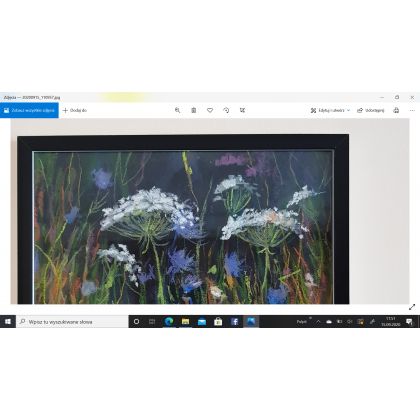Screen dimensions: 420x420
Task: Open Facebook app from the taskbar
Action: click(x=235, y=322)
